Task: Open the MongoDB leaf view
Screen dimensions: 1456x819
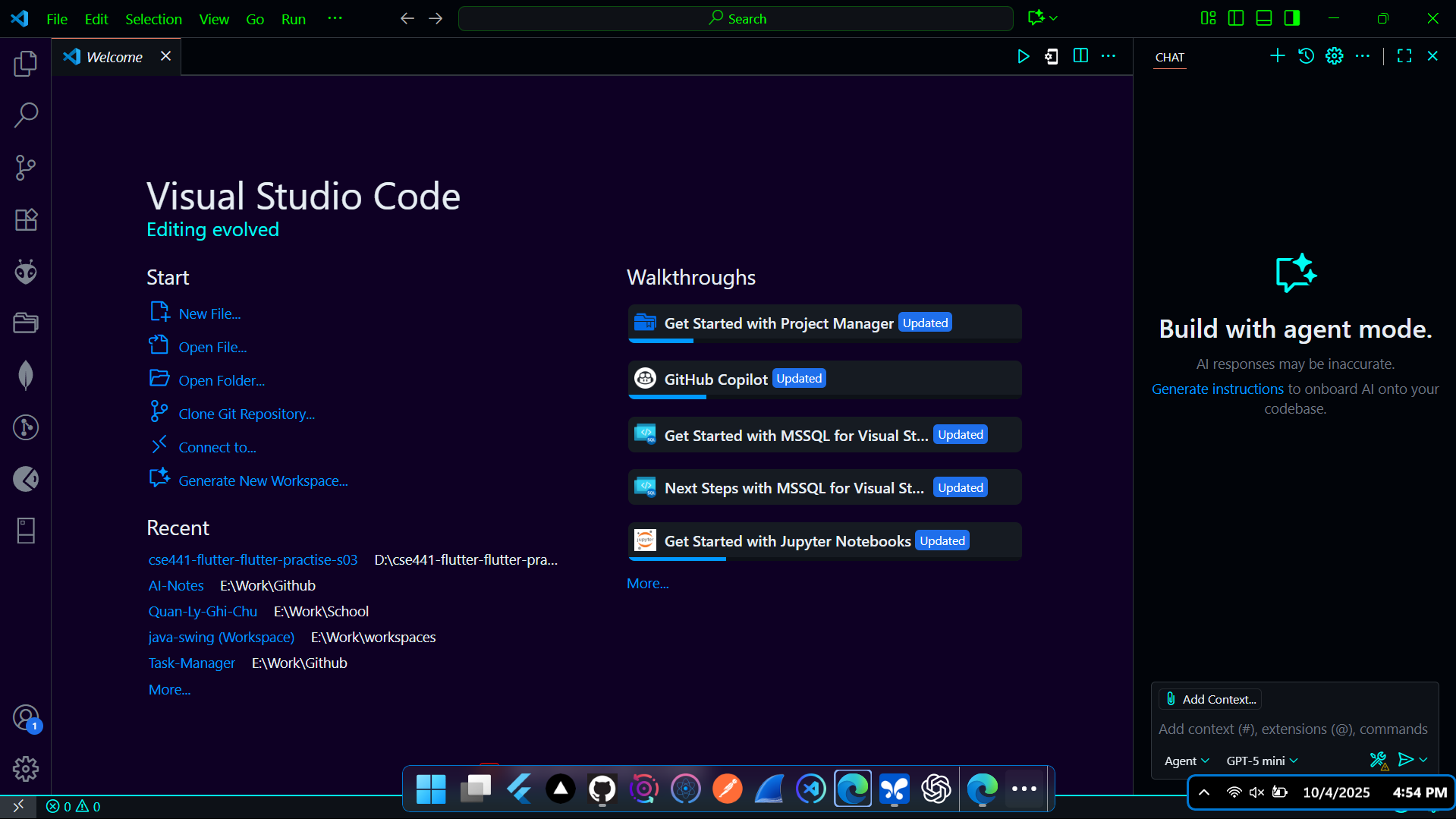Action: pos(26,375)
